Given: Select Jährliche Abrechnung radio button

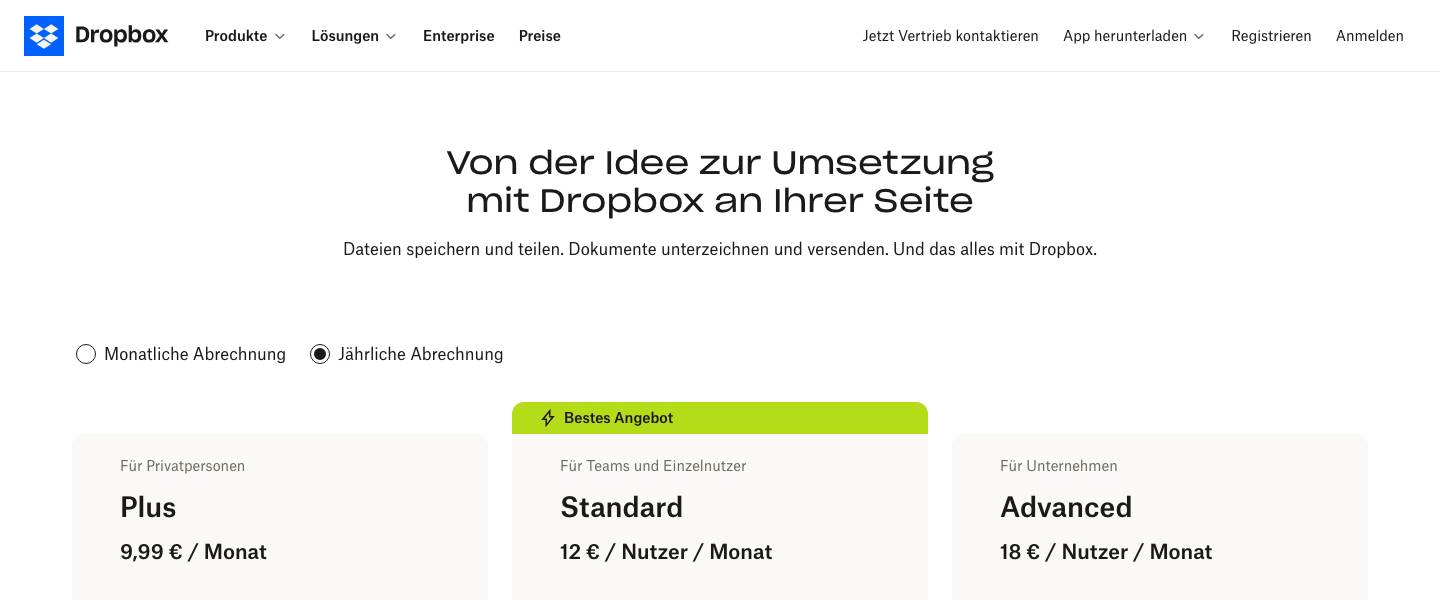Looking at the screenshot, I should (320, 354).
